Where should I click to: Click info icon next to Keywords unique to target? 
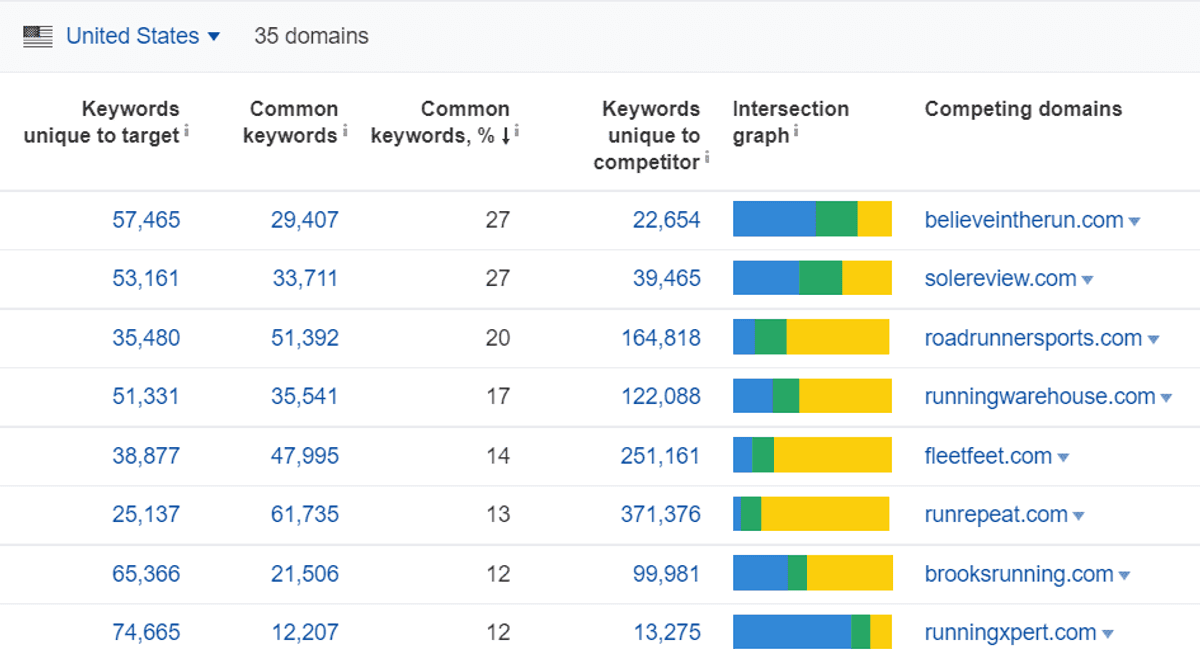(x=187, y=130)
